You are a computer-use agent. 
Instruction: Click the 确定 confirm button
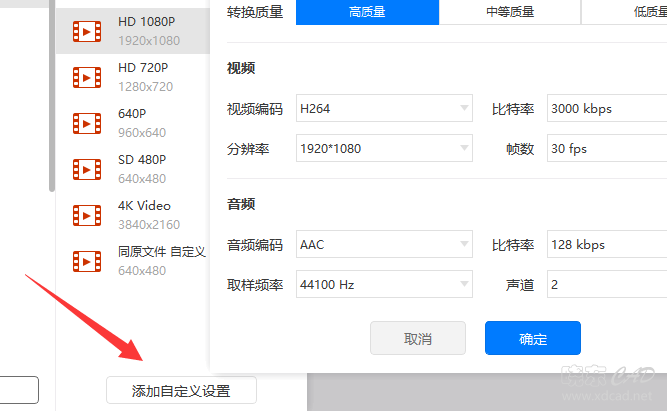point(533,338)
